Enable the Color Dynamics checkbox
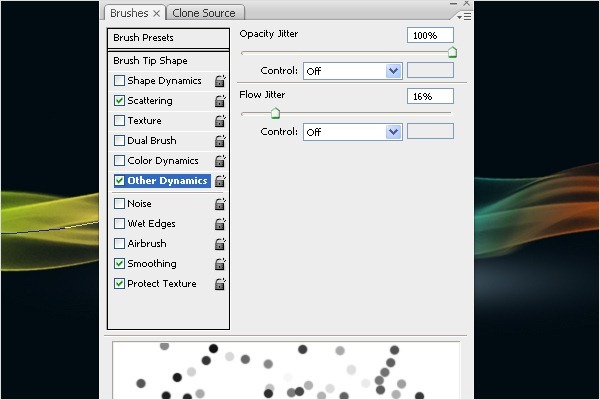This screenshot has width=600, height=400. tap(119, 160)
